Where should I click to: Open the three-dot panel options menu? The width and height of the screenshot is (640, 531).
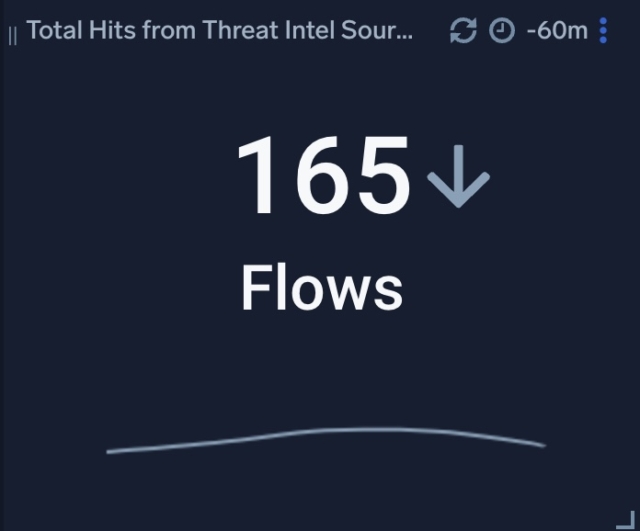point(603,31)
